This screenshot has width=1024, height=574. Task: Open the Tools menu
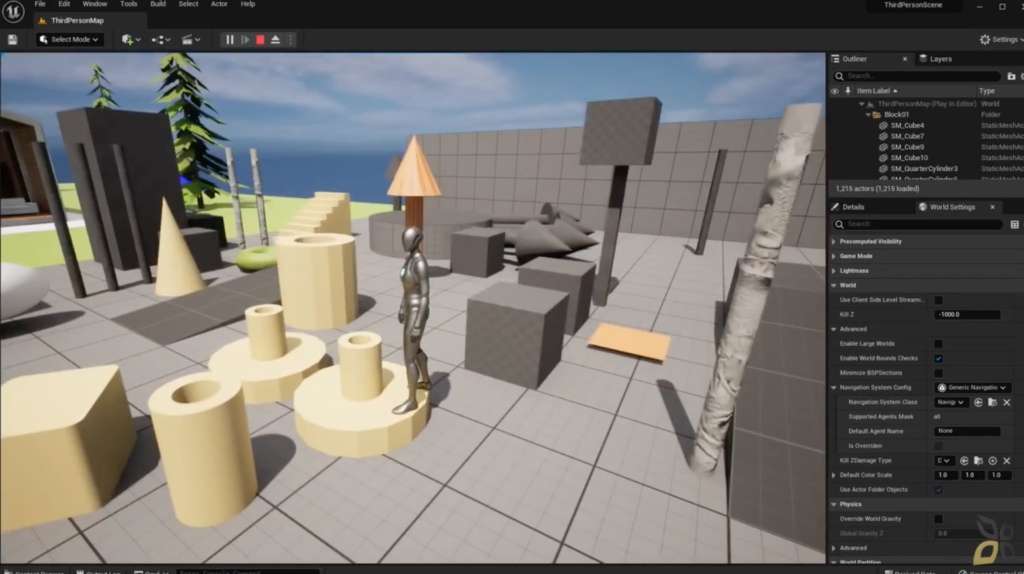click(129, 4)
